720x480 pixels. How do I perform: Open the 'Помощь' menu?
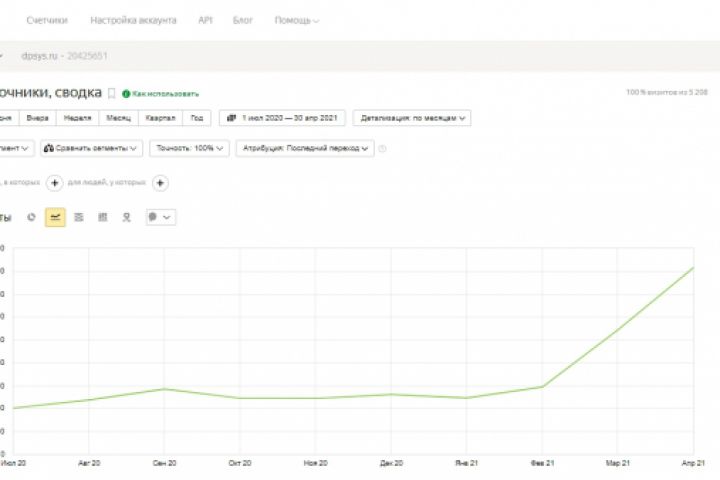[296, 20]
